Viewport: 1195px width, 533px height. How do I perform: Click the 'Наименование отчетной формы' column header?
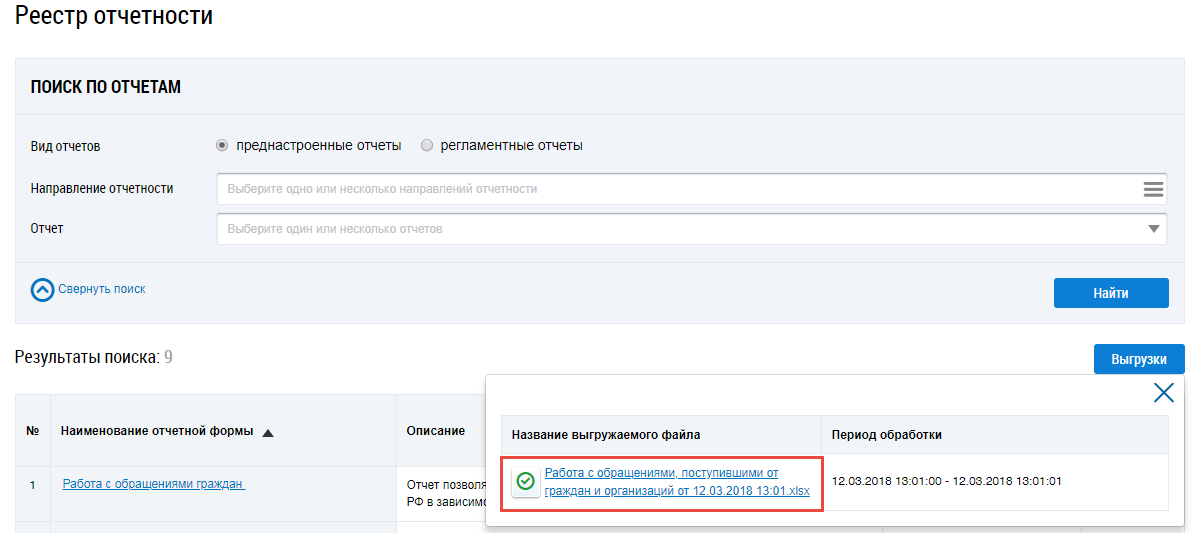pyautogui.click(x=157, y=432)
